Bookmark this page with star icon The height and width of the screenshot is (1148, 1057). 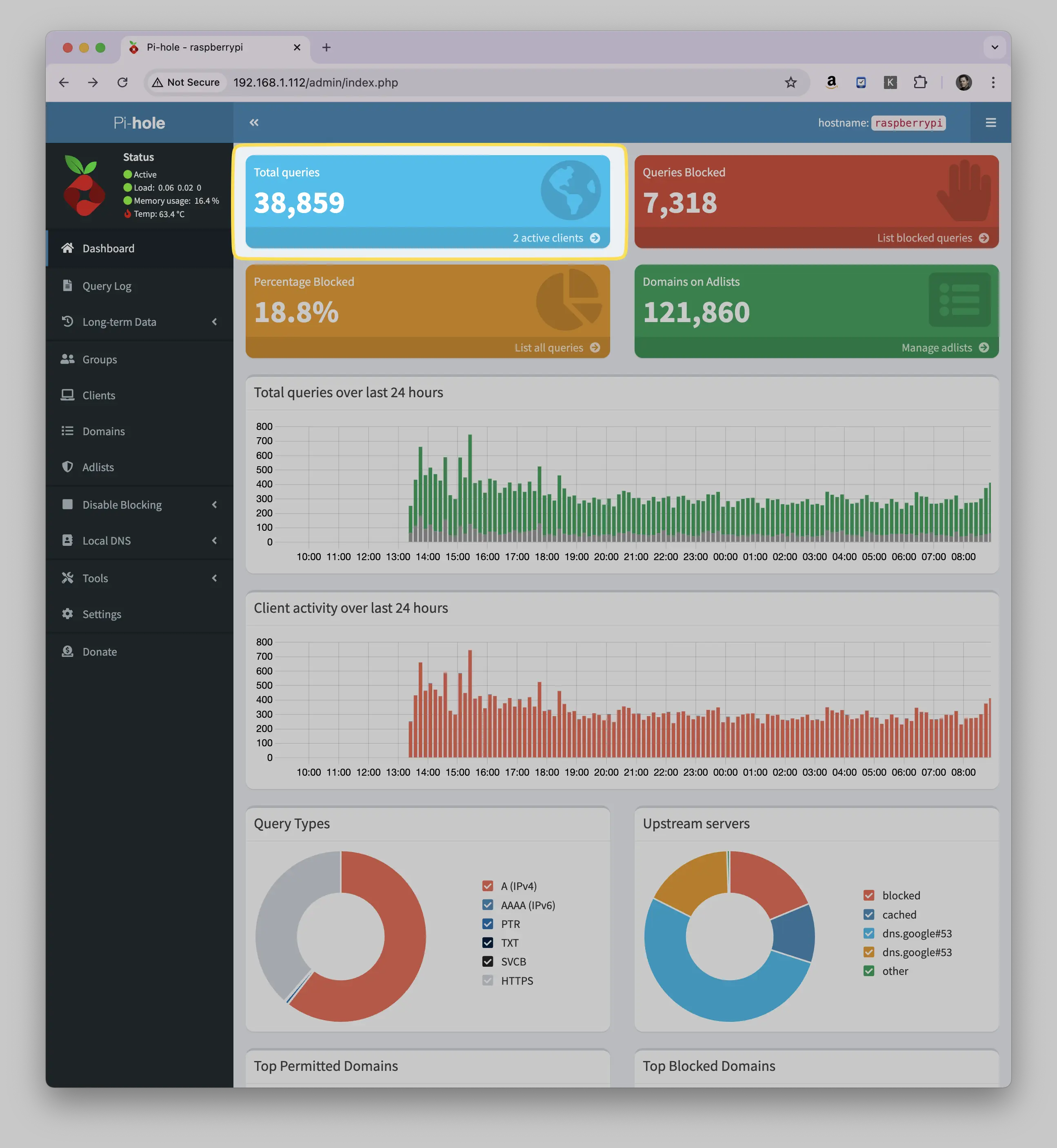coord(791,82)
